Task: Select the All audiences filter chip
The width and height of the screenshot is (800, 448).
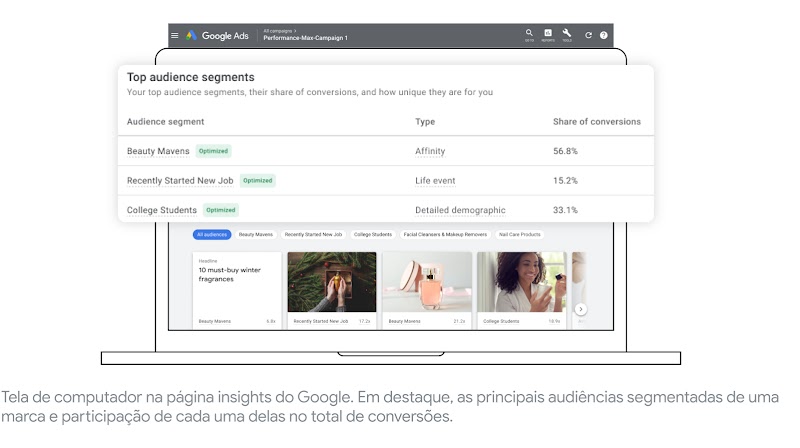Action: (212, 234)
